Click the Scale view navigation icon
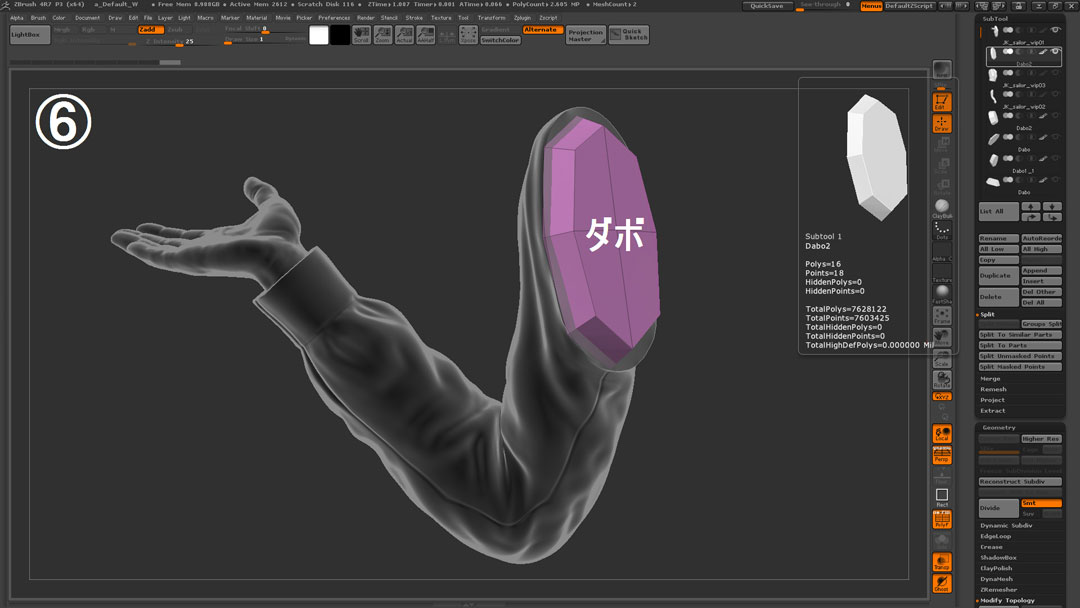Screen dimensions: 1080x608 (942, 359)
